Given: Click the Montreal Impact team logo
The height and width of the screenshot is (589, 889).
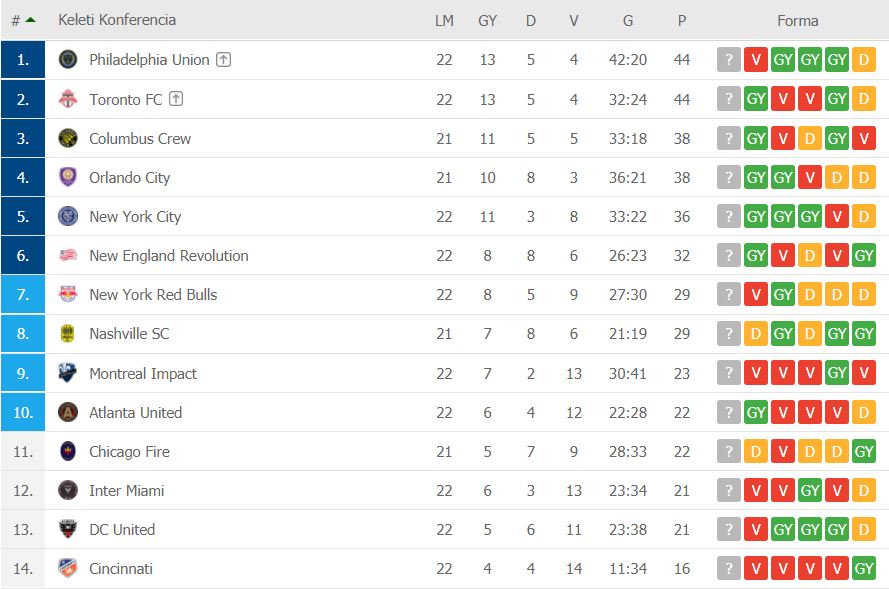Looking at the screenshot, I should click(68, 374).
